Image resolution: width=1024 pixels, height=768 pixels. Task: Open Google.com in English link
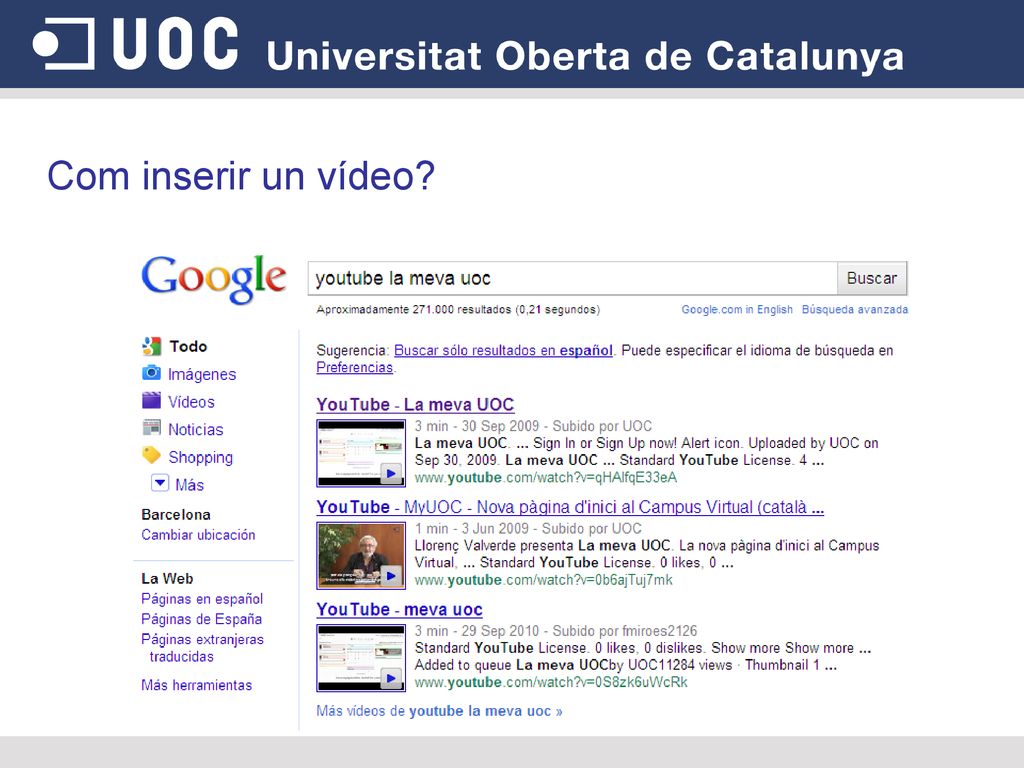pyautogui.click(x=737, y=310)
